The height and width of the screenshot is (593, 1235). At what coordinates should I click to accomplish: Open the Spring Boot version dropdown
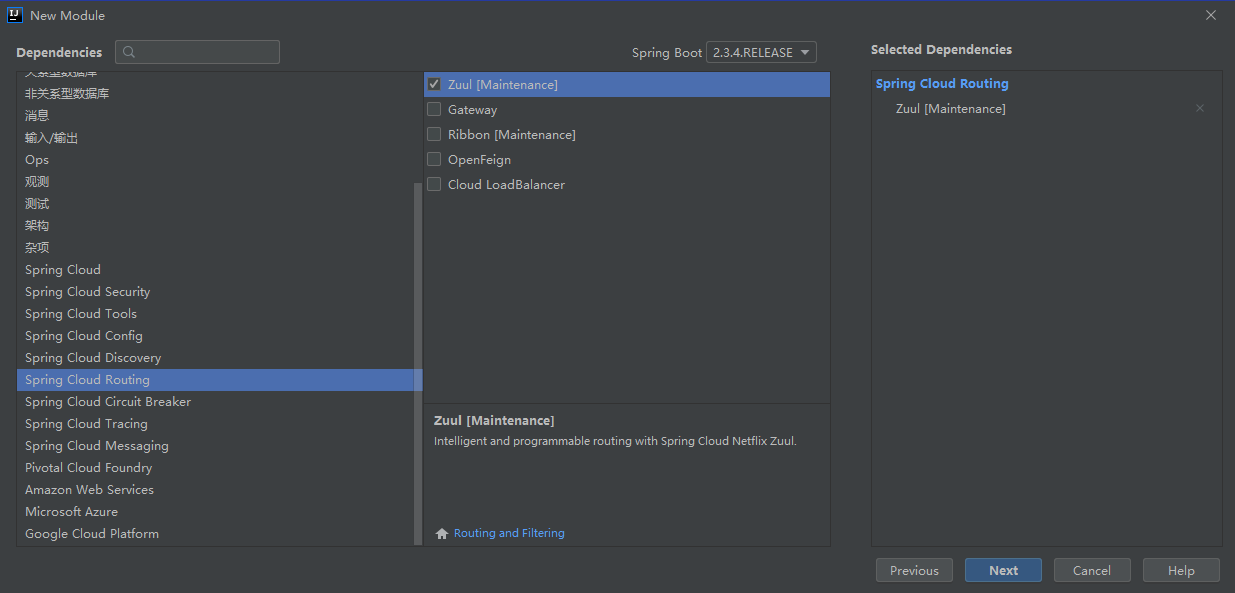click(x=761, y=52)
